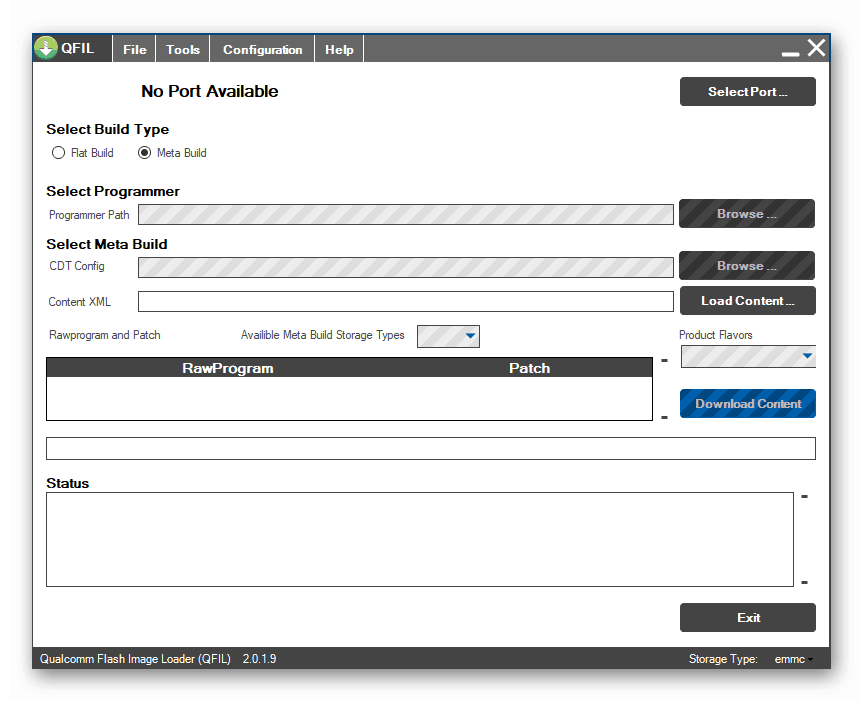Open the Configuration menu
The height and width of the screenshot is (701, 863).
[x=262, y=50]
